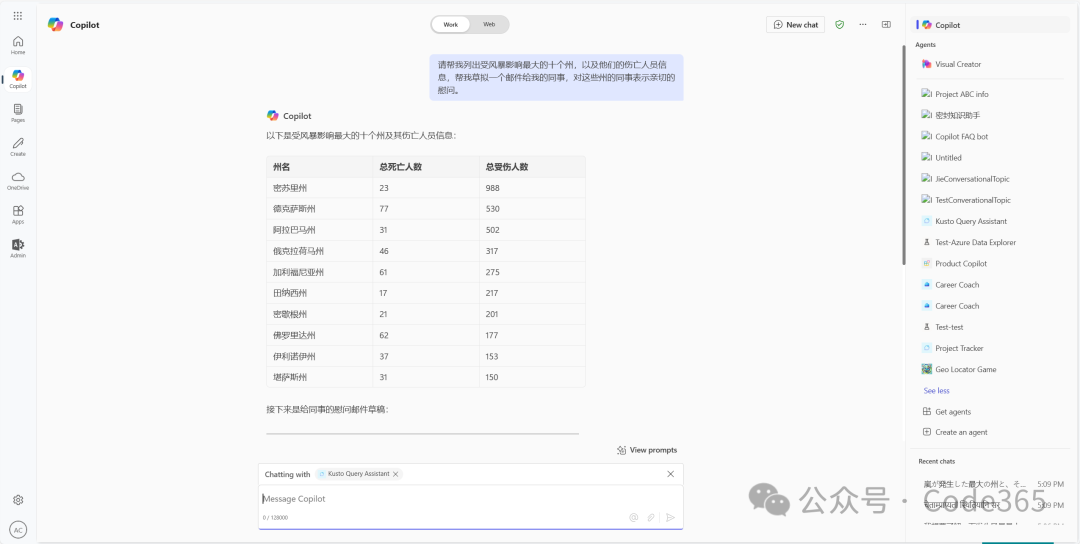Click the 田纳西州 table cell
Image resolution: width=1080 pixels, height=544 pixels.
point(320,293)
